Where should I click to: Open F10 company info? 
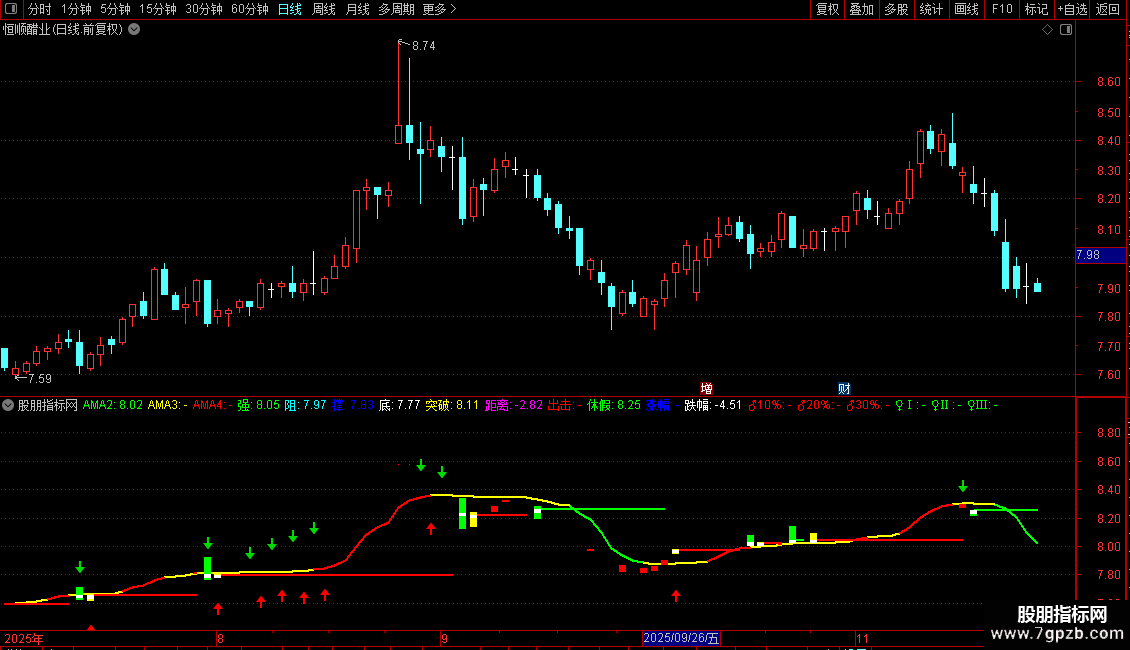pos(1002,9)
